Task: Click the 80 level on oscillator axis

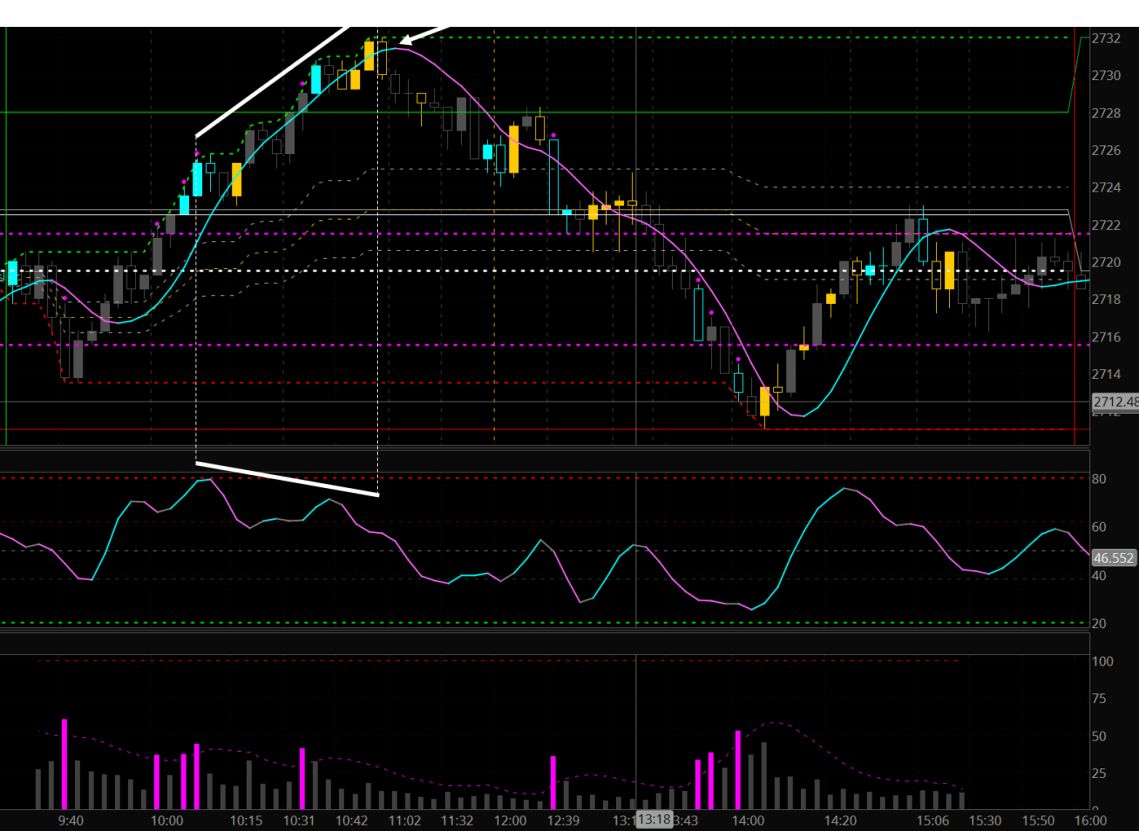Action: click(1099, 479)
